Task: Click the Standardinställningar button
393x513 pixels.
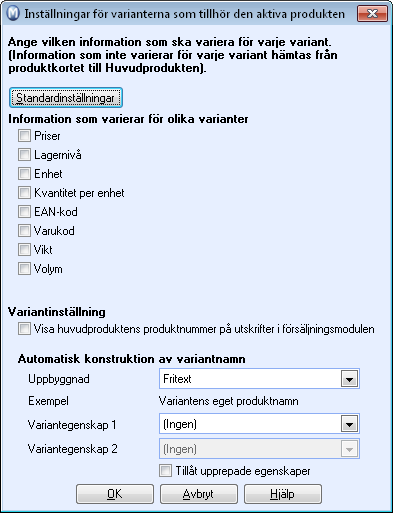Action: [x=66, y=98]
